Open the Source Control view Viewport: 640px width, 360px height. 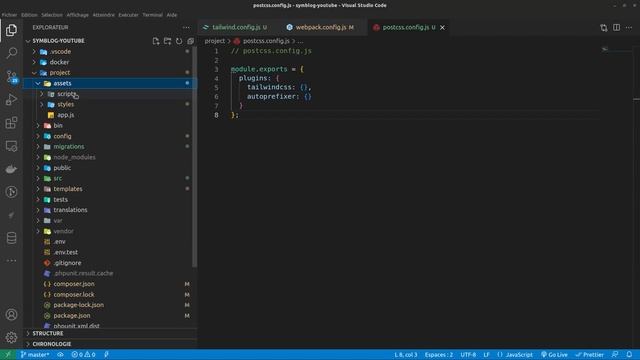pos(11,76)
